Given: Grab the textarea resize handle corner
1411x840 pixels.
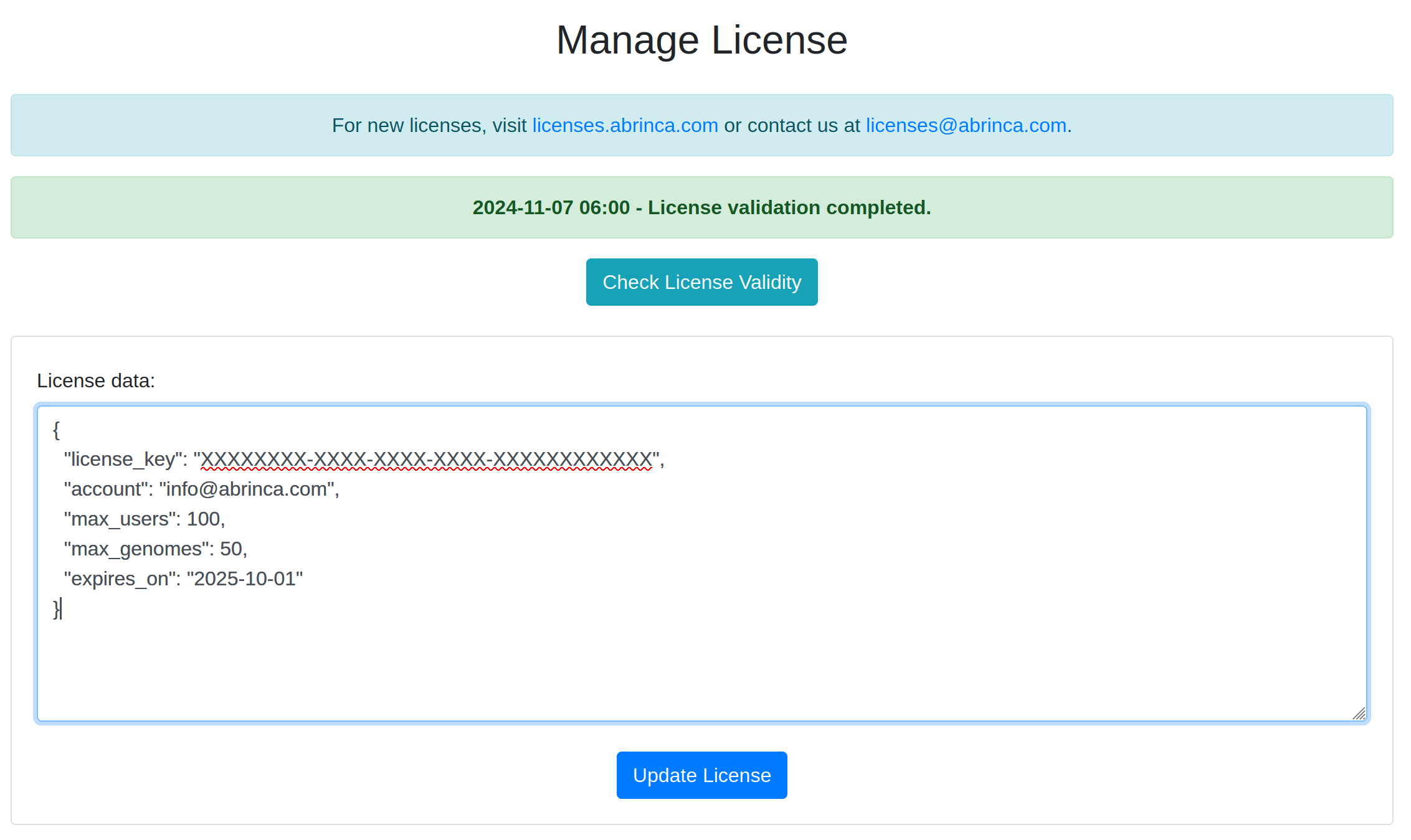Looking at the screenshot, I should click(1359, 714).
